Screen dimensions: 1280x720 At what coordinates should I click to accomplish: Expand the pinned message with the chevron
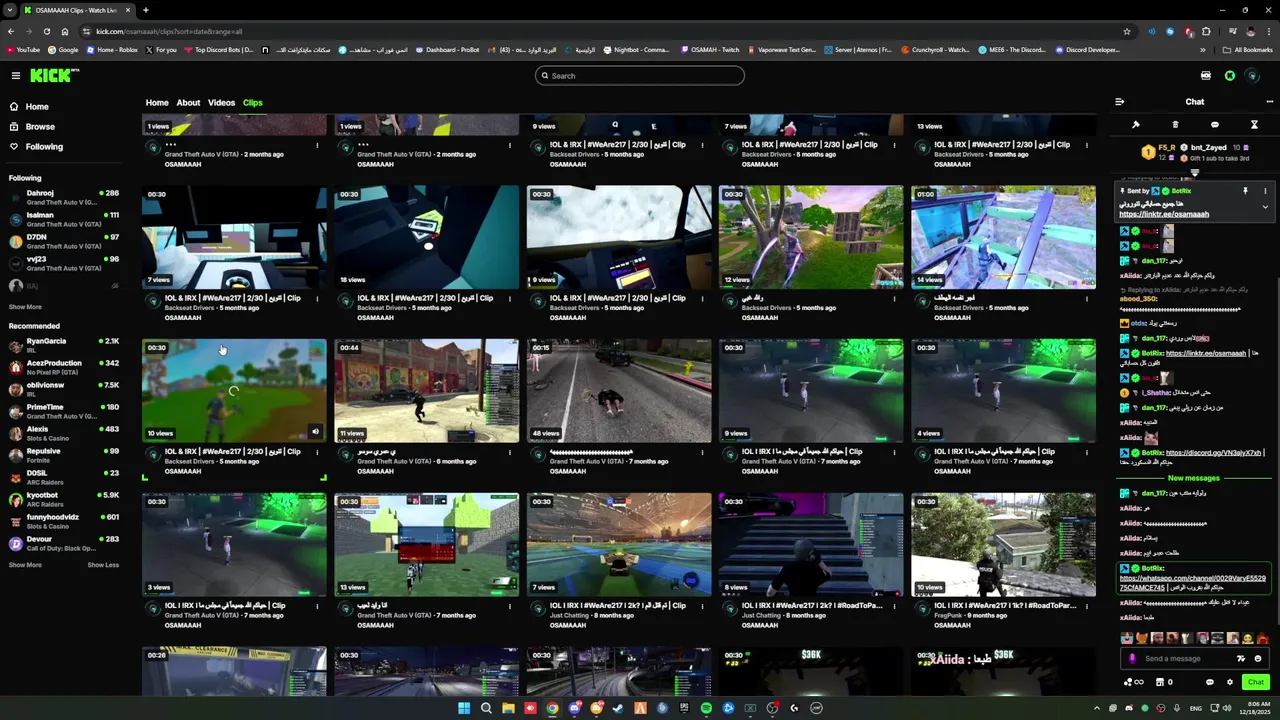pos(1265,208)
